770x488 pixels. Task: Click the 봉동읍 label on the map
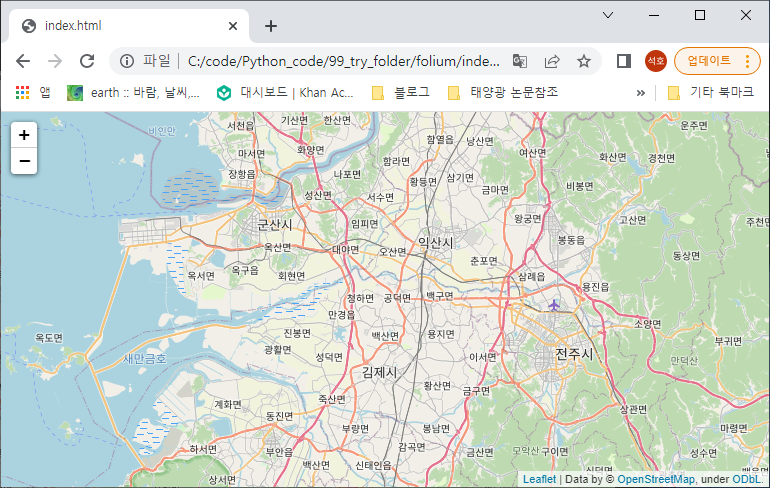(571, 240)
